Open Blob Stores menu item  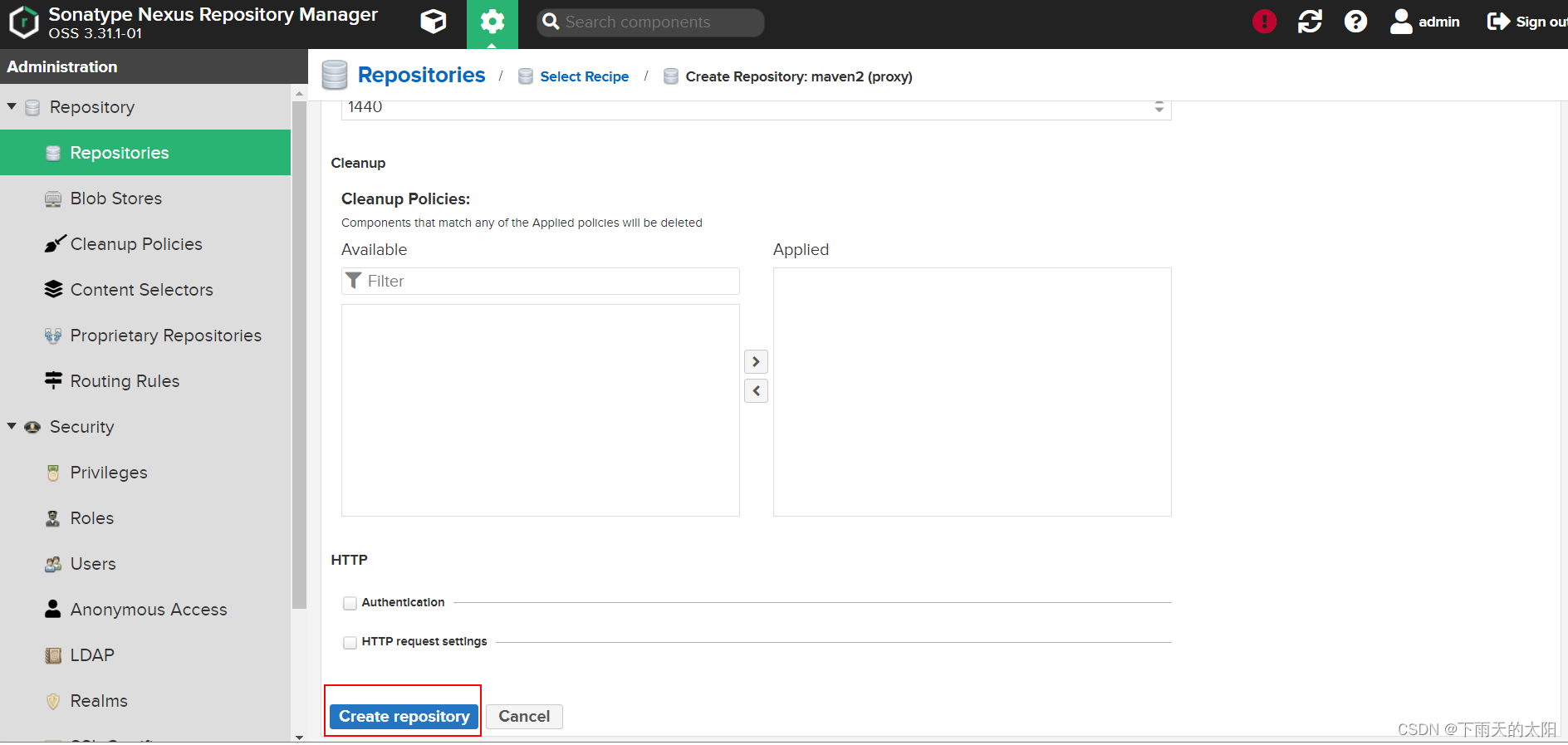(145, 198)
